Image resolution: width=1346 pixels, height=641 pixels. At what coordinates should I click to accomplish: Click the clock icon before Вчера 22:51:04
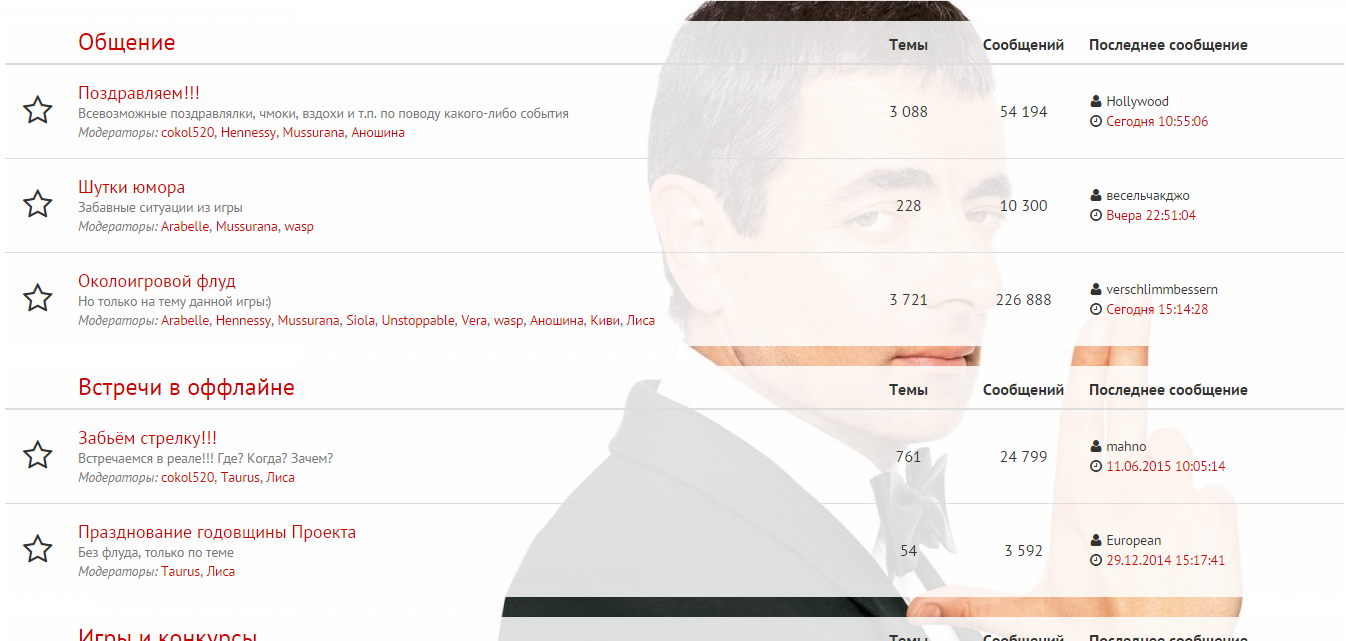click(1096, 215)
